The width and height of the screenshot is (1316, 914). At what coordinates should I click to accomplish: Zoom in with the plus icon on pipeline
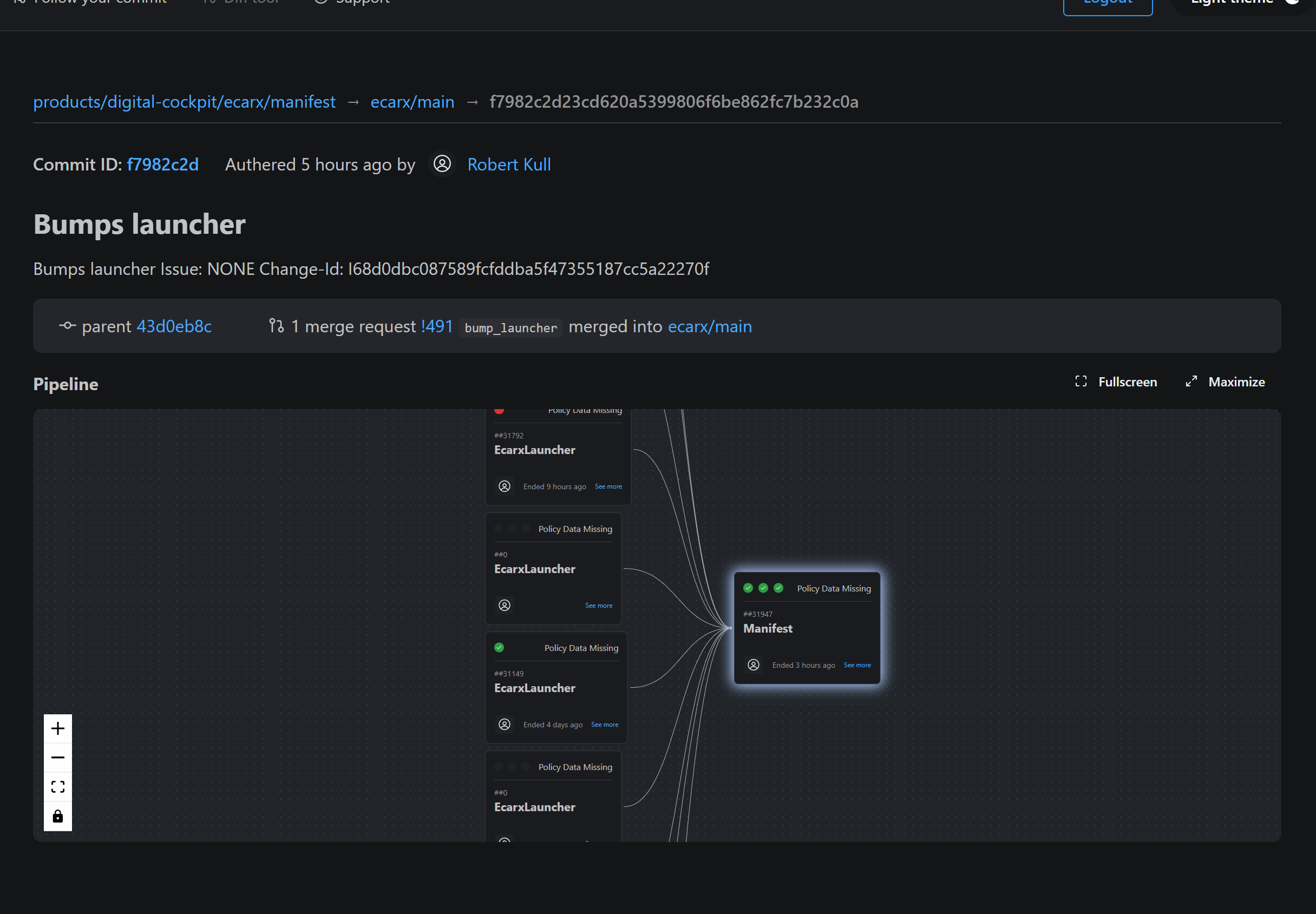click(x=58, y=728)
